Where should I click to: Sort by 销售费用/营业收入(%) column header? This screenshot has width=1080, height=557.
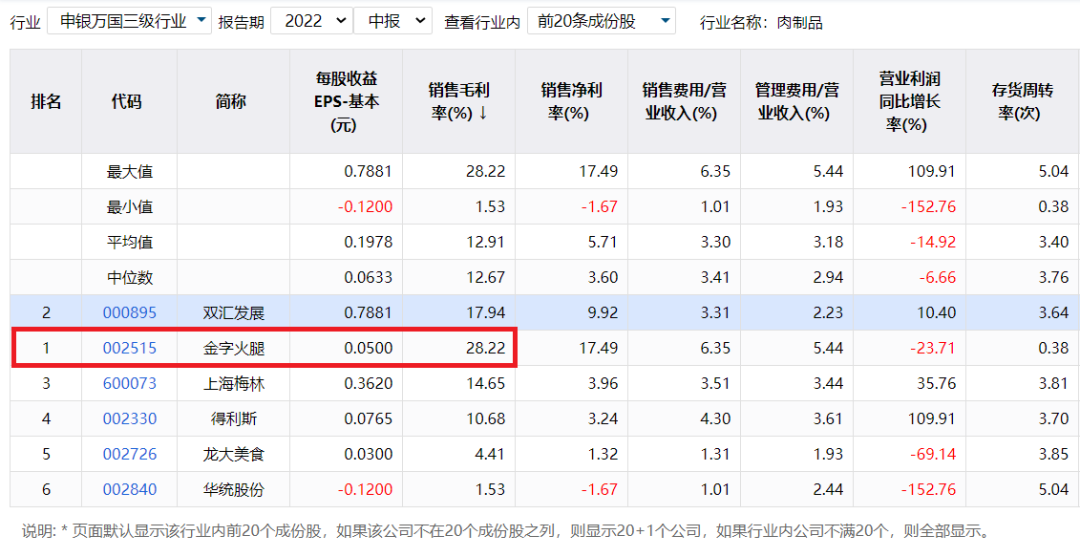[x=683, y=101]
